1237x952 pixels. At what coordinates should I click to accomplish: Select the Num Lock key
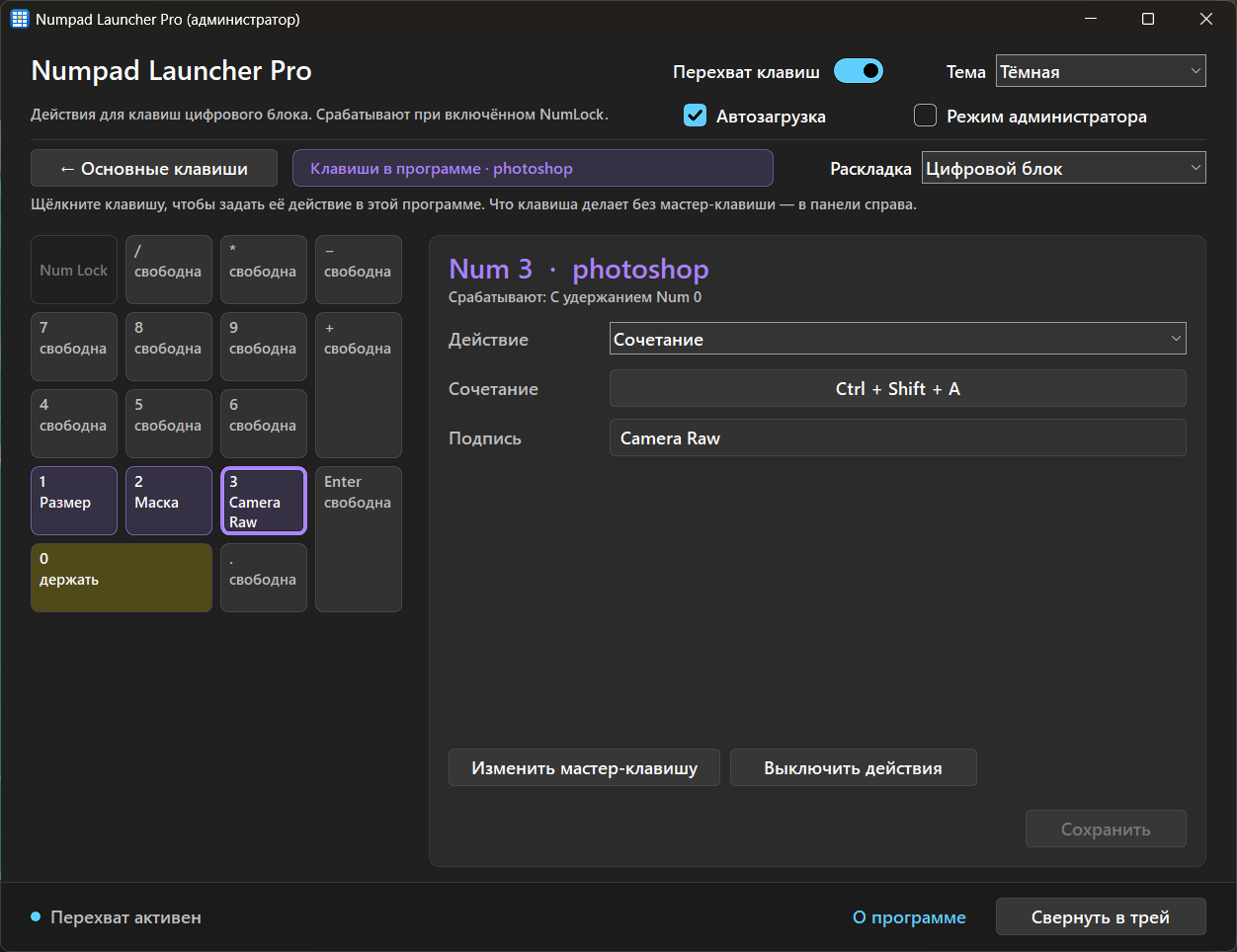(74, 270)
